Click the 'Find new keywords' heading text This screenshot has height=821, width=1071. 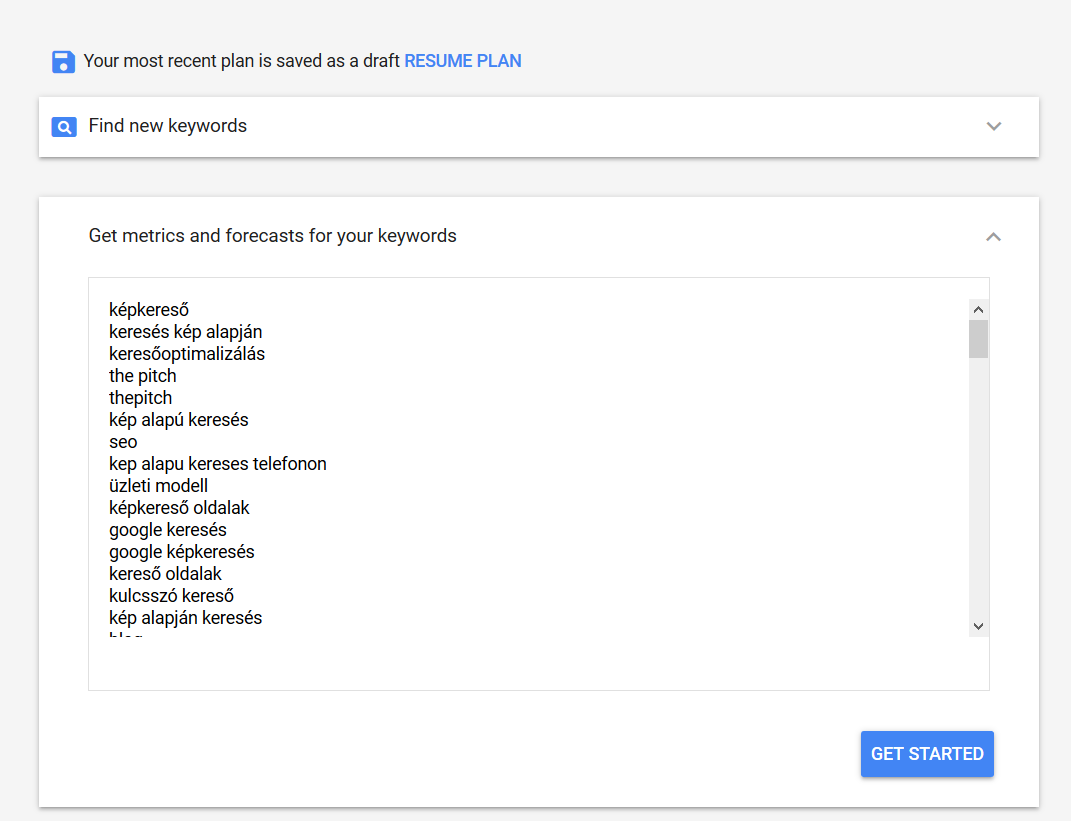pyautogui.click(x=167, y=126)
